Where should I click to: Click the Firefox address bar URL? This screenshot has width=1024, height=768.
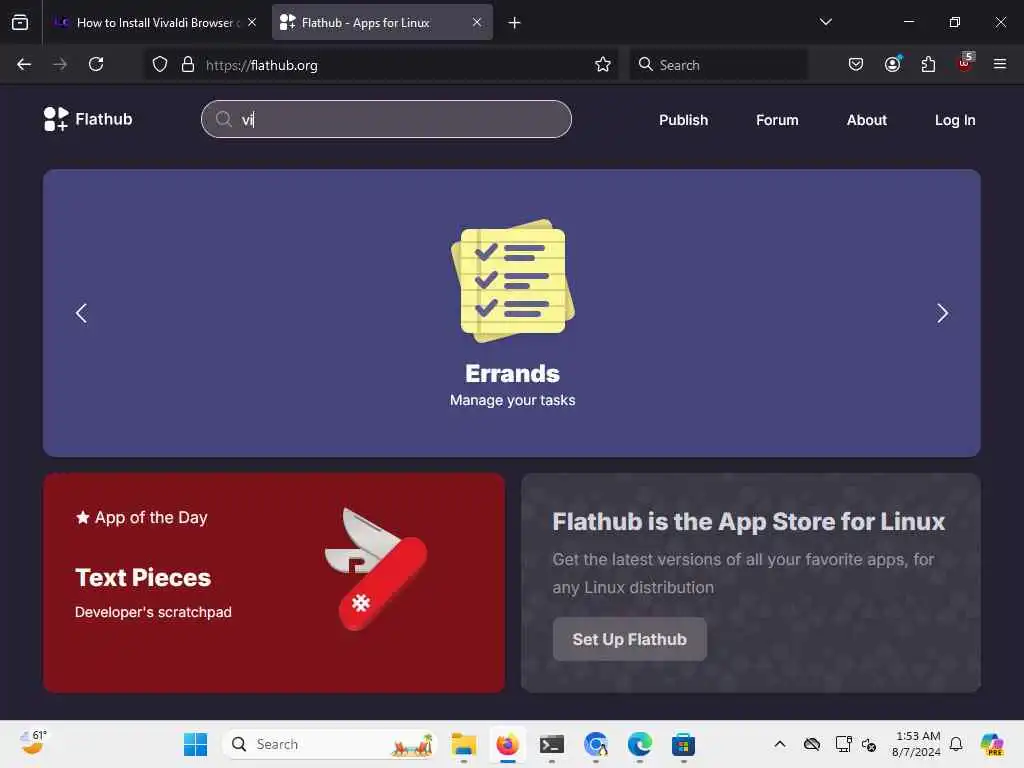261,65
